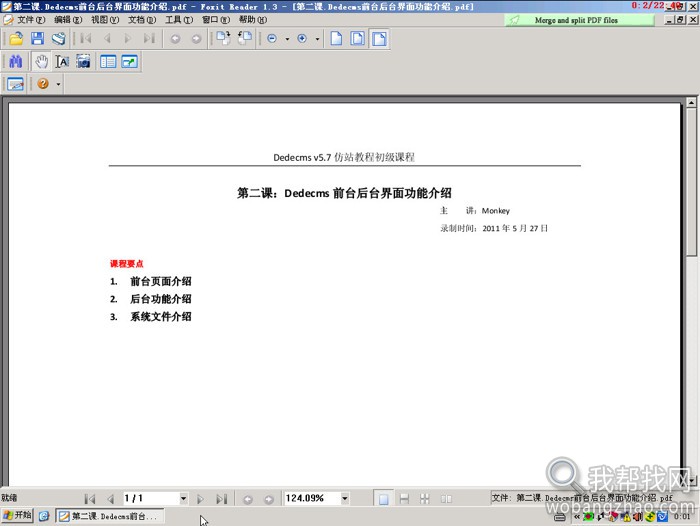Viewport: 700px width, 526px height.
Task: Save the document with the floppy icon
Action: [x=38, y=39]
